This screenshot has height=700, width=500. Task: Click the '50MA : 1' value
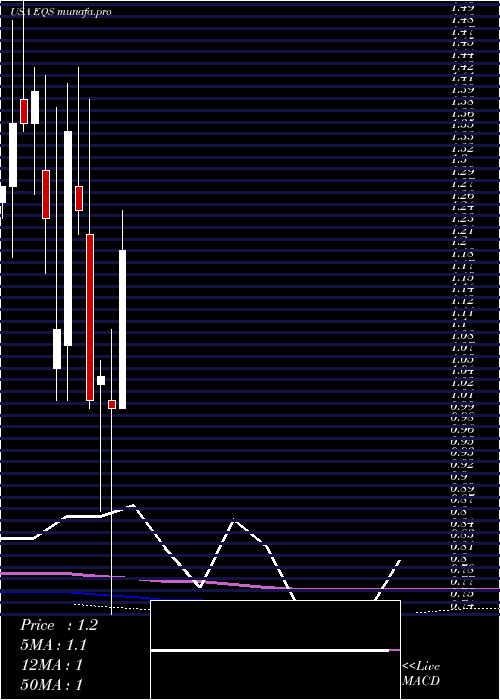pyautogui.click(x=51, y=685)
